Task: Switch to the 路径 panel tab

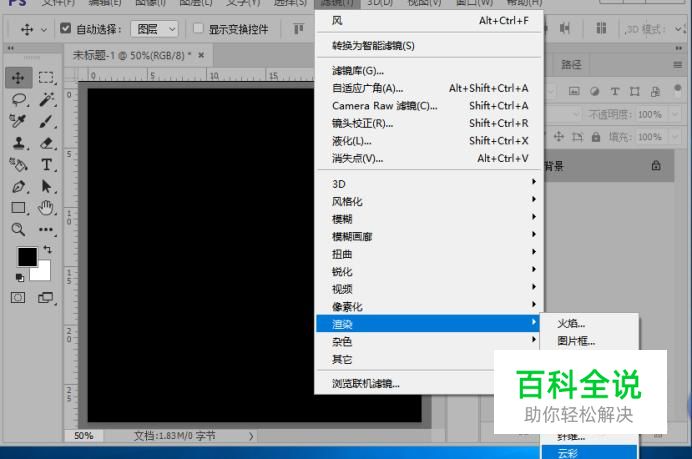Action: 571,65
